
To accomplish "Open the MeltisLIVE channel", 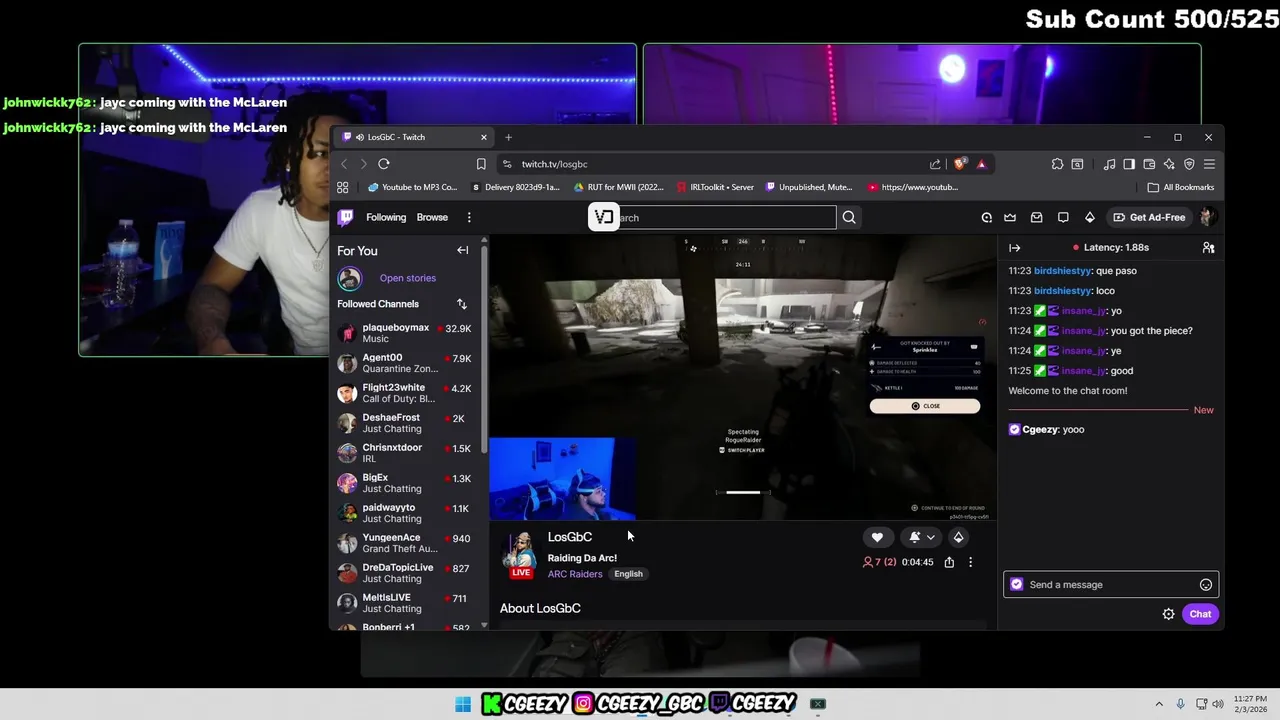I will click(x=405, y=603).
